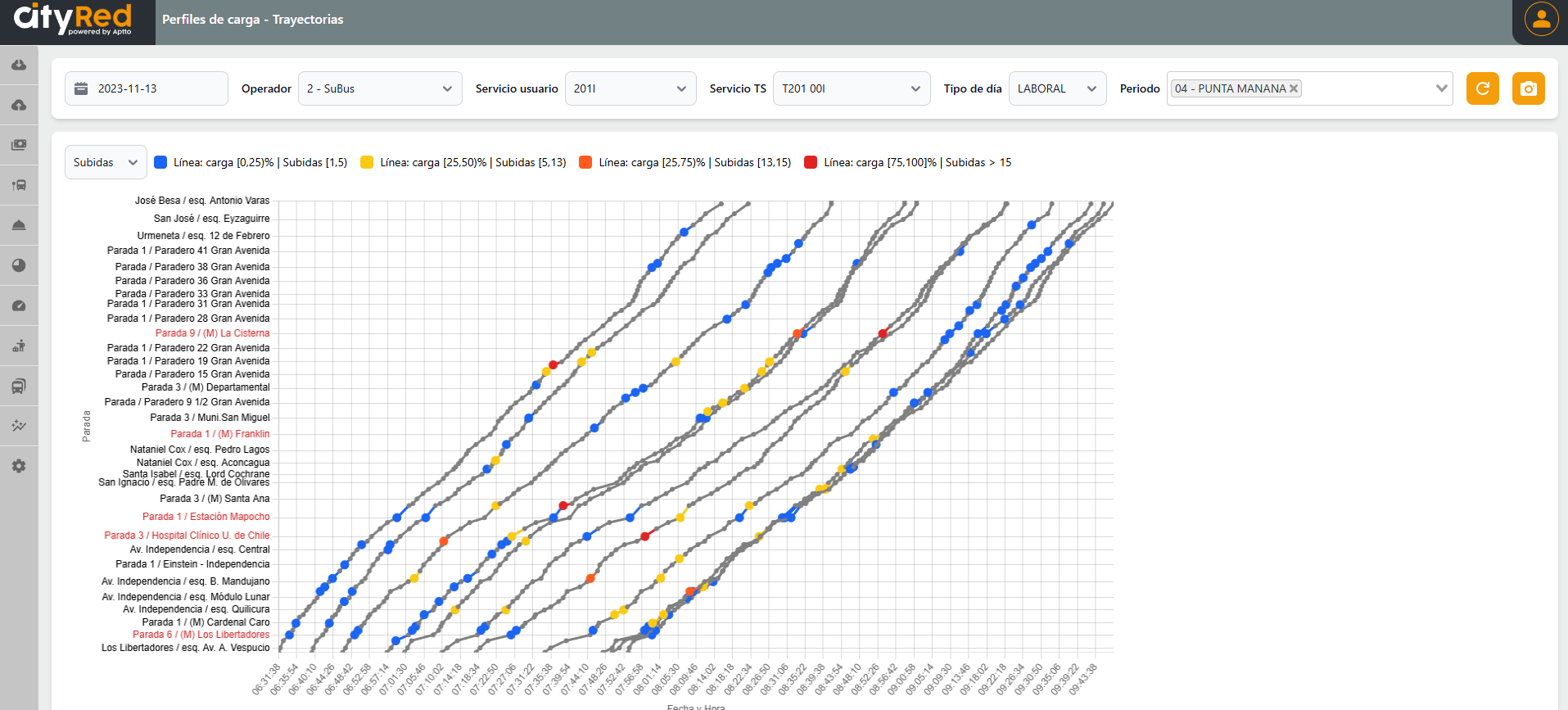Click the orange camera screenshot button
This screenshot has height=710, width=1568.
click(x=1528, y=88)
